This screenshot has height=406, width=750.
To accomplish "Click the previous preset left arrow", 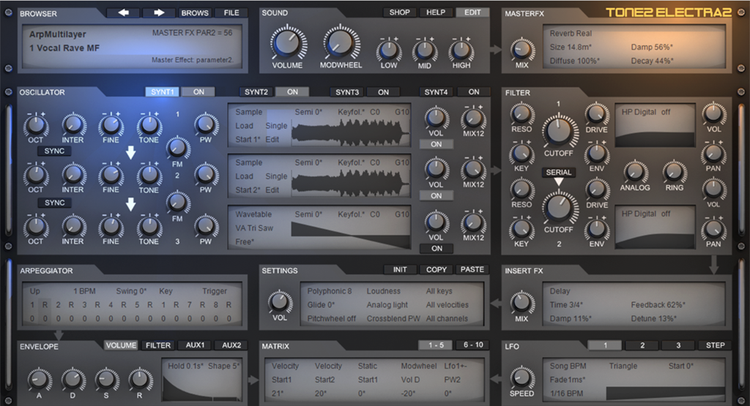I will (126, 13).
